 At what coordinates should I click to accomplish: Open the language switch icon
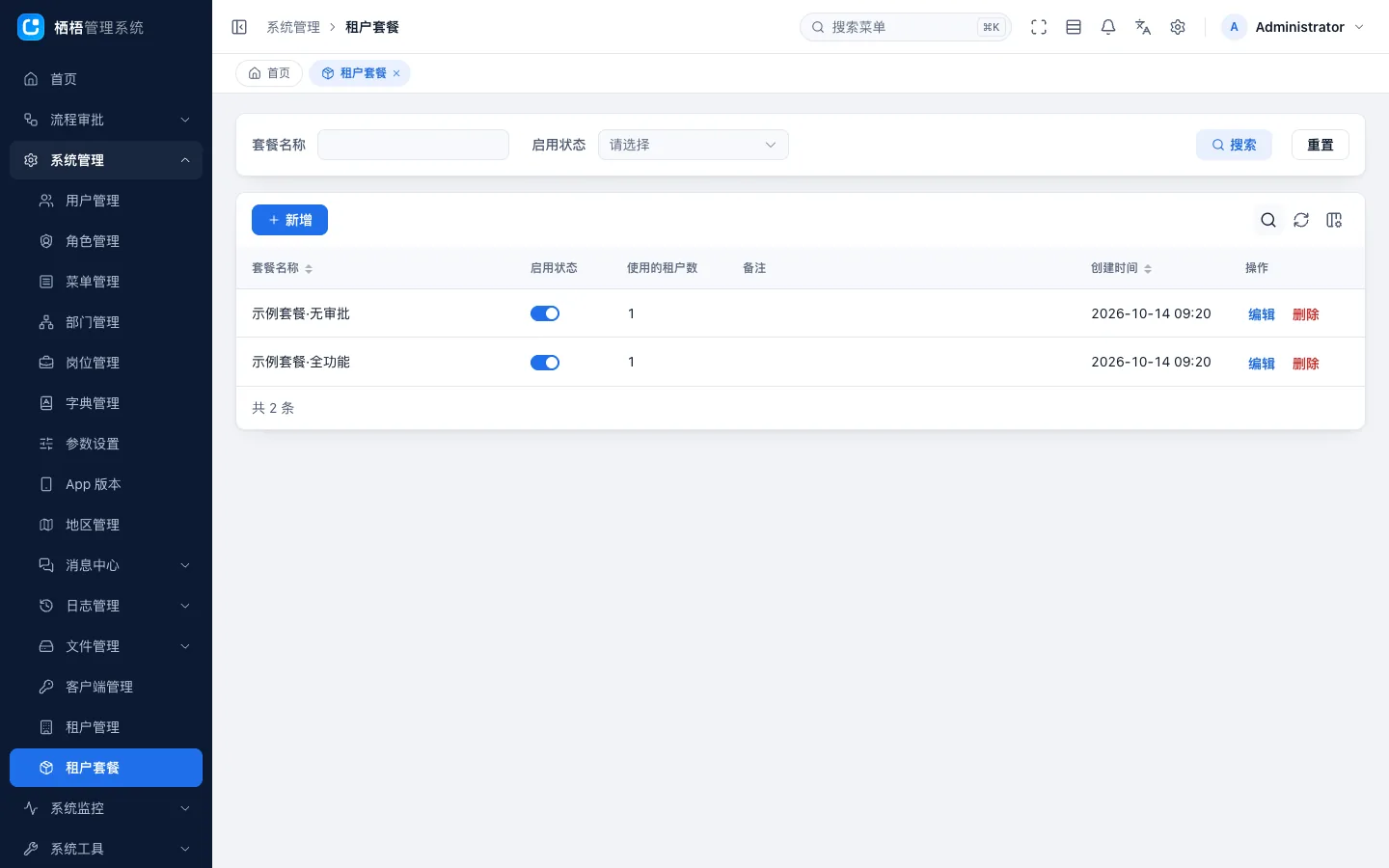coord(1143,27)
